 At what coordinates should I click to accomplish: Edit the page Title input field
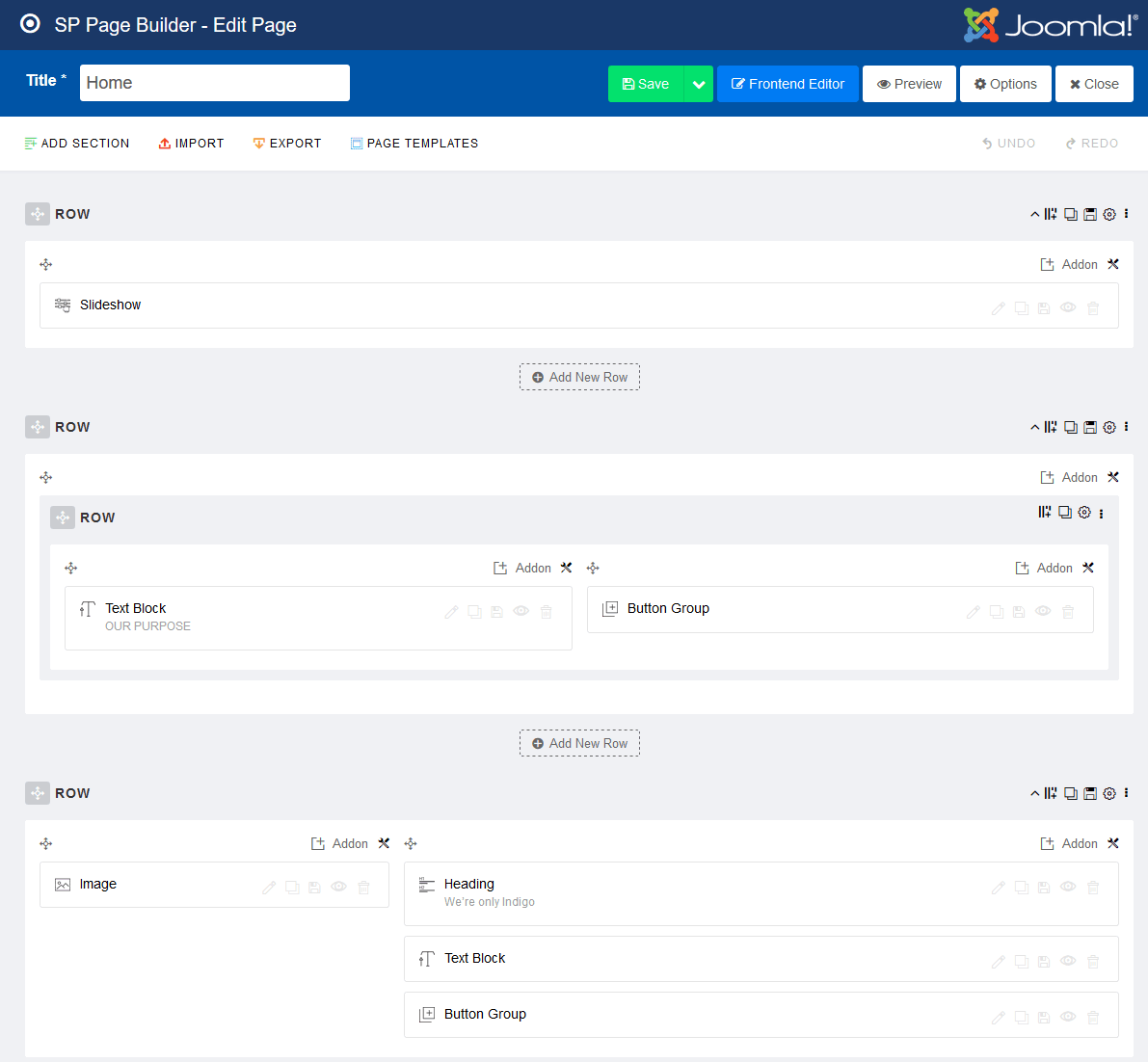[214, 83]
